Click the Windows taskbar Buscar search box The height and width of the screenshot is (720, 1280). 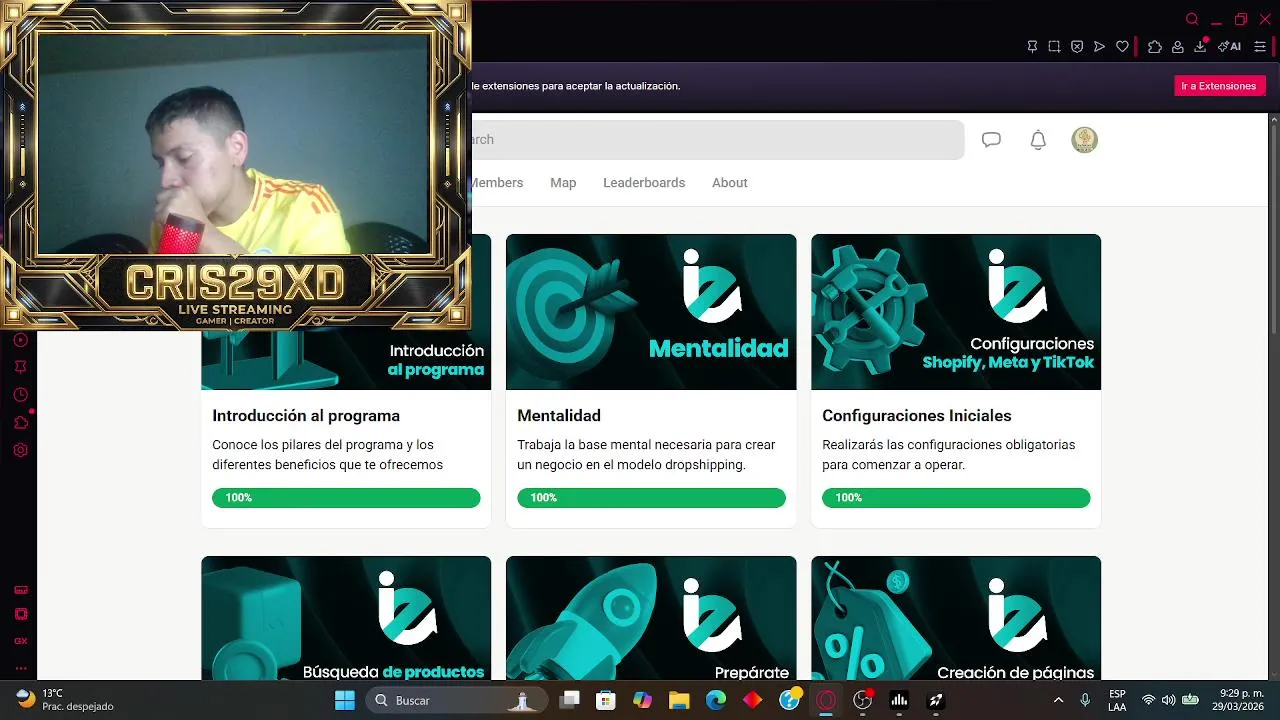456,700
